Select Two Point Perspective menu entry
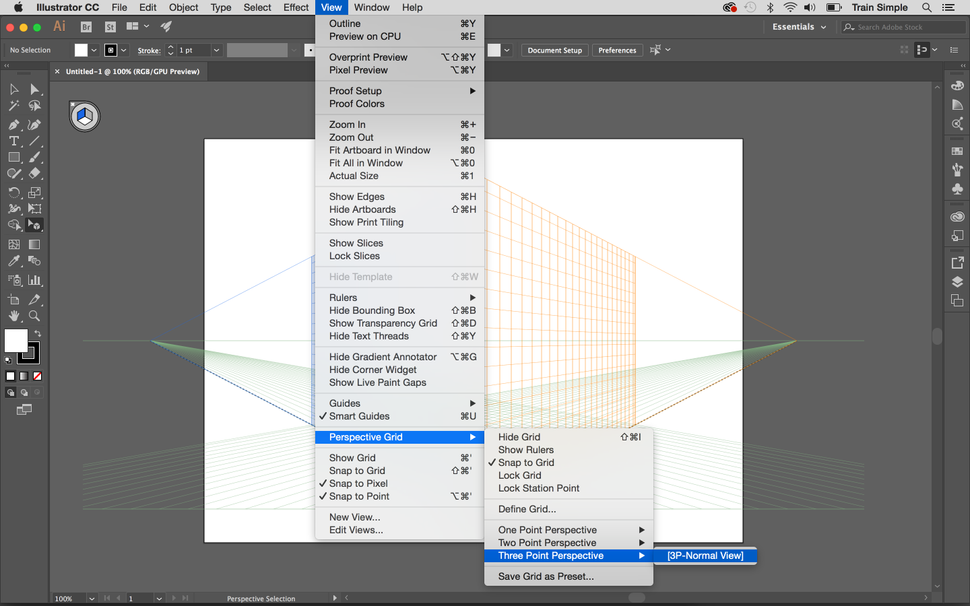970x606 pixels. (x=545, y=542)
